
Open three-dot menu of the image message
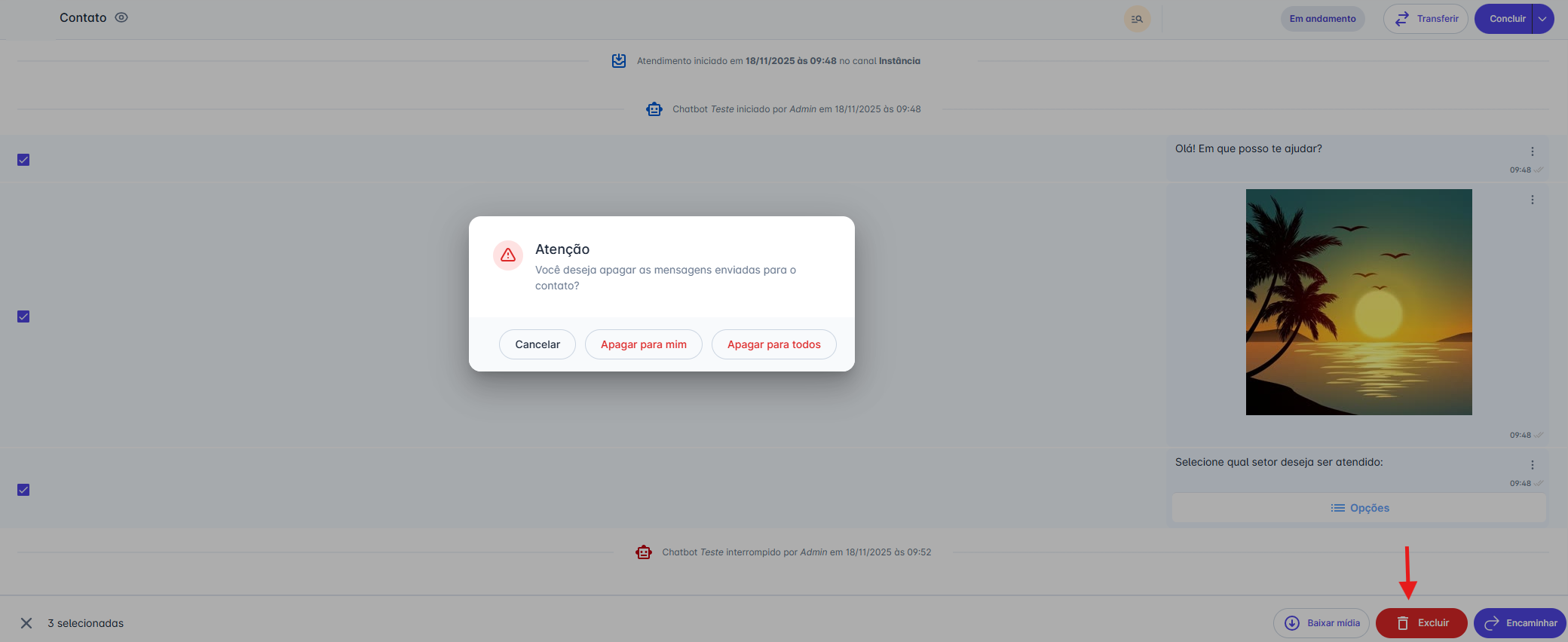1533,200
